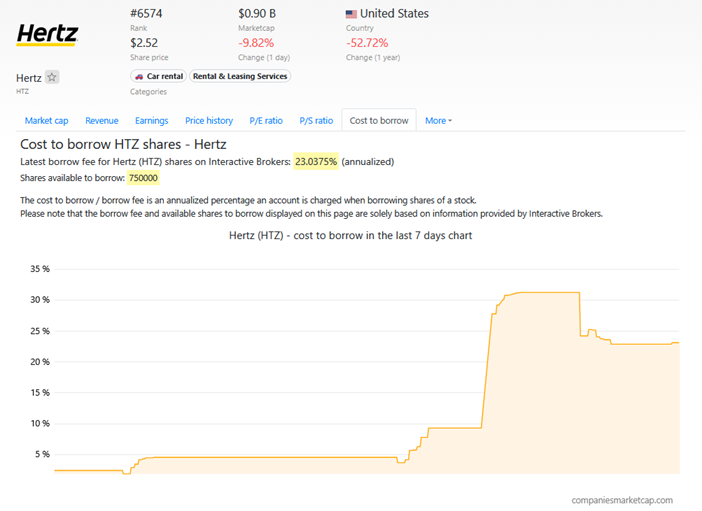Click the Hertz company name beside the star
This screenshot has height=511, width=702.
pos(29,78)
